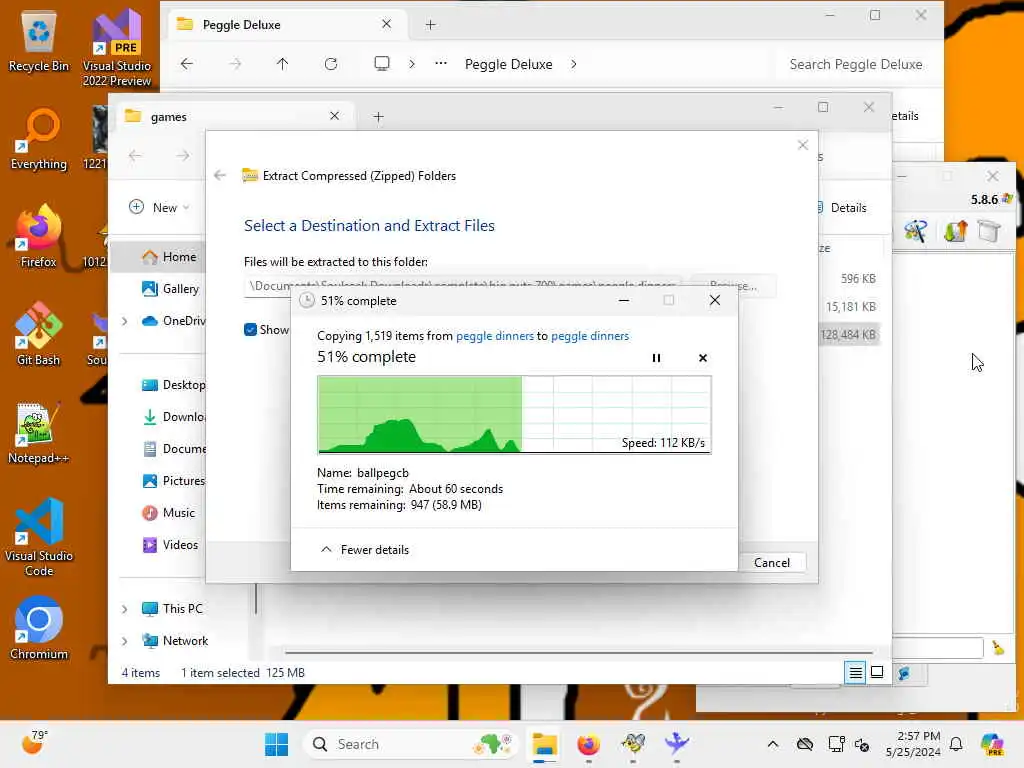The image size is (1024, 768).
Task: Show hidden system tray icons
Action: [773, 744]
